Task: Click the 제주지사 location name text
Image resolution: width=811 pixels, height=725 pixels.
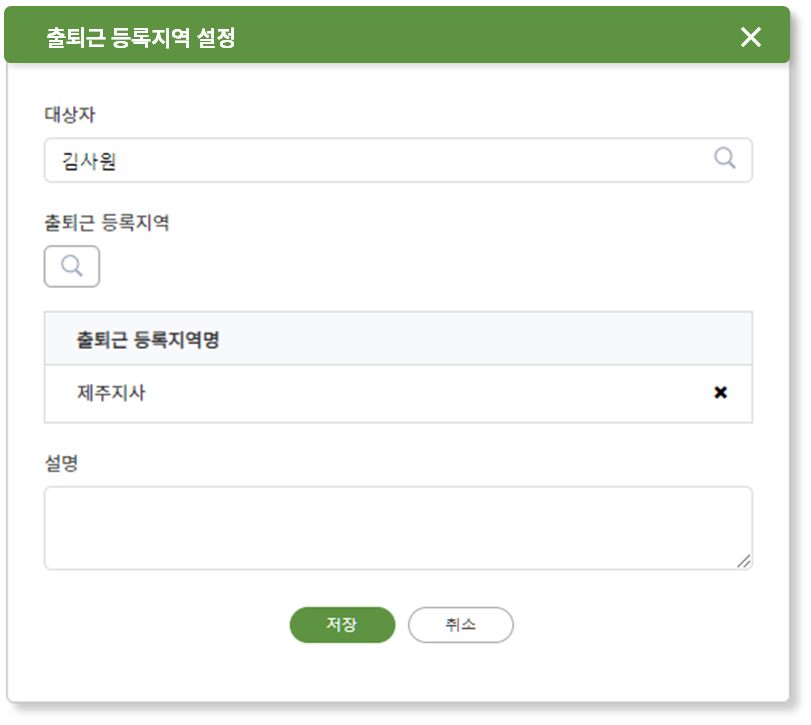Action: point(111,393)
